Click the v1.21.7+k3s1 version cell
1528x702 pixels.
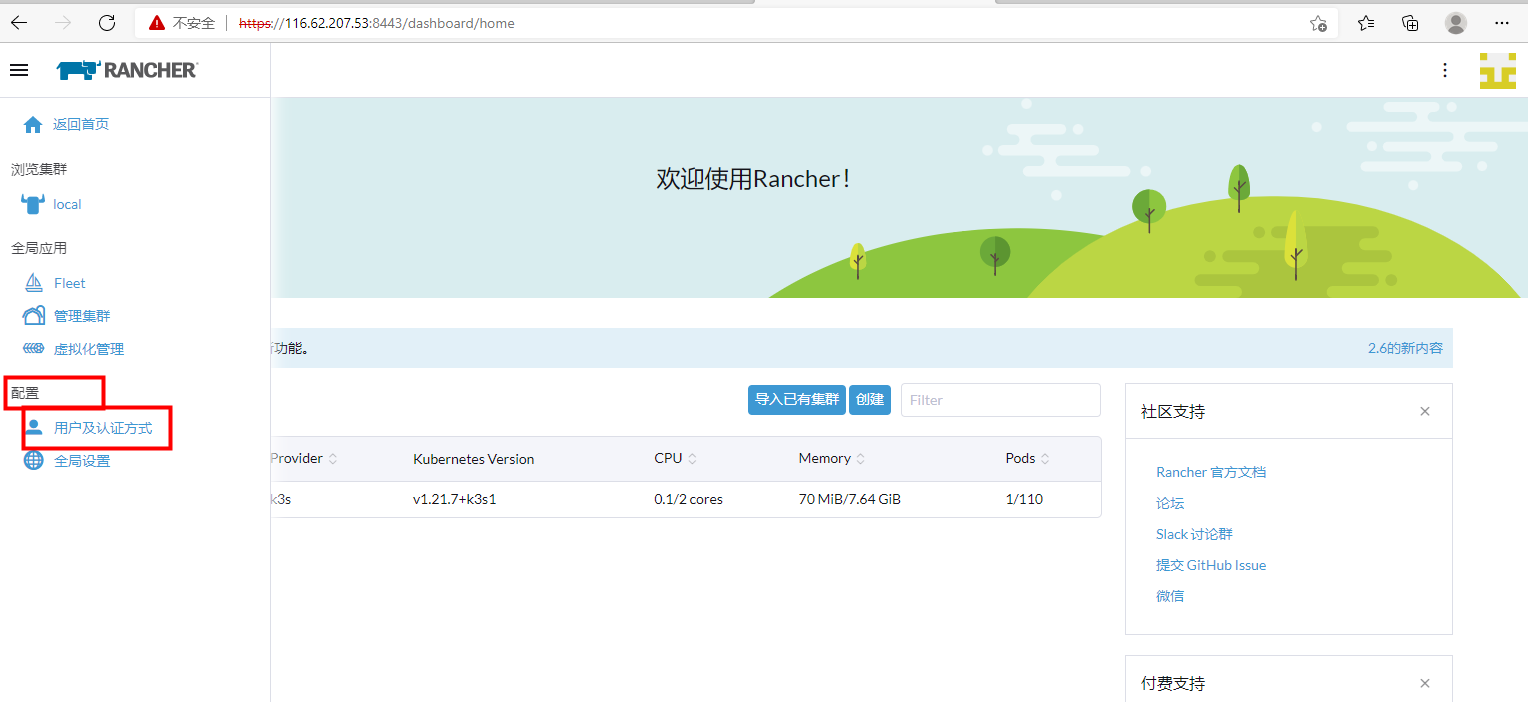455,499
